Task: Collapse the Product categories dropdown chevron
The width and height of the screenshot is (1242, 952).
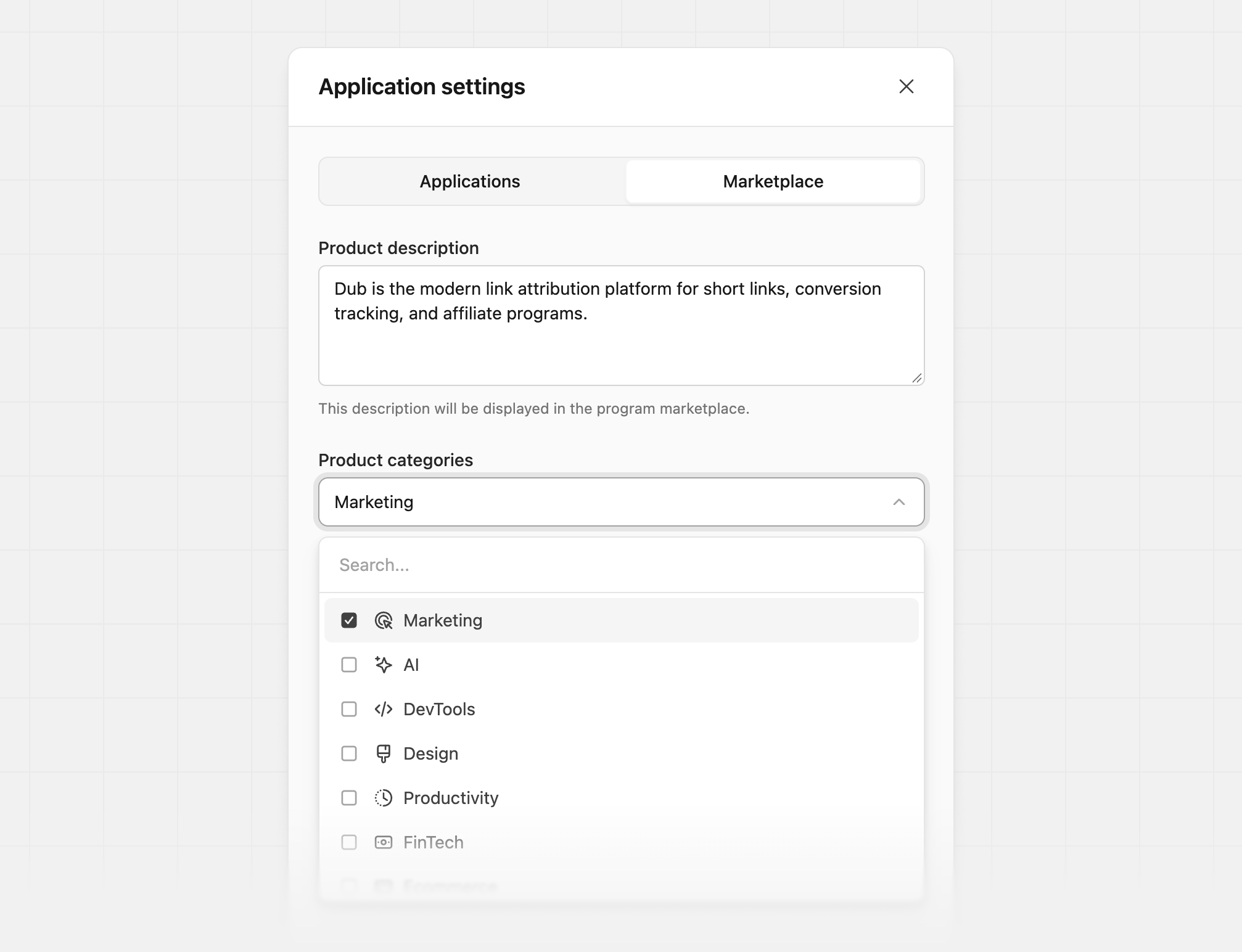Action: [x=899, y=502]
